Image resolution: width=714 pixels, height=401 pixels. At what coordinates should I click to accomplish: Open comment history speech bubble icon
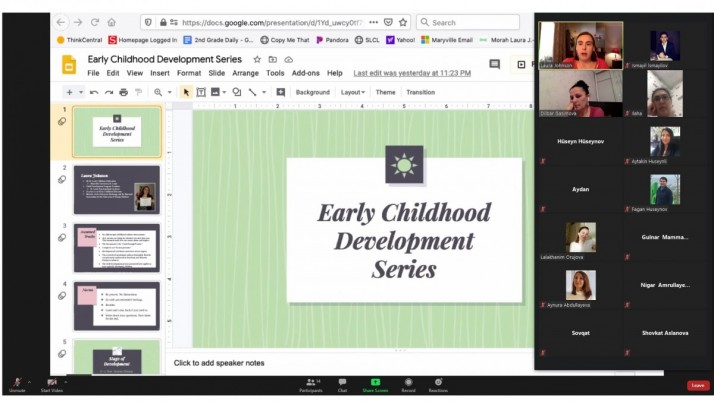(494, 65)
